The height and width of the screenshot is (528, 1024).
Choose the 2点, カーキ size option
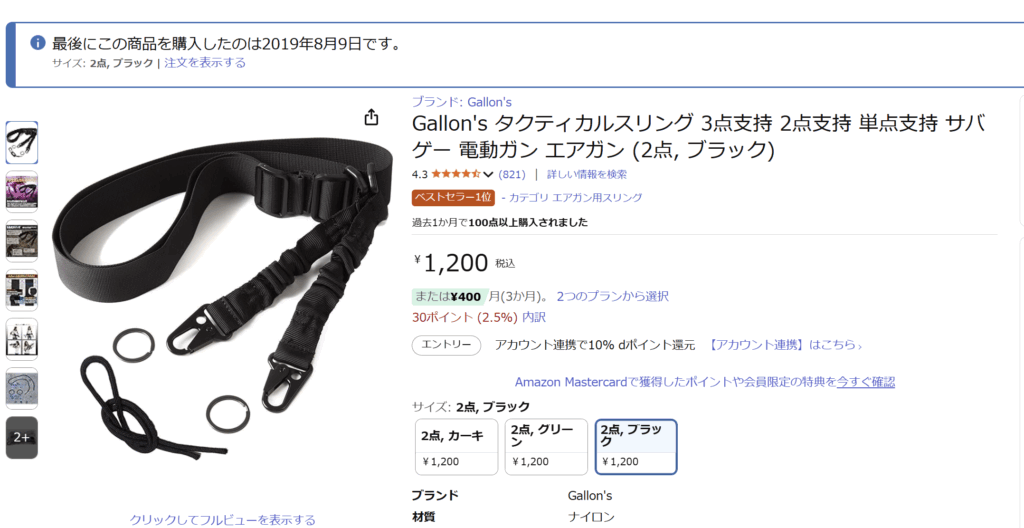pyautogui.click(x=456, y=447)
